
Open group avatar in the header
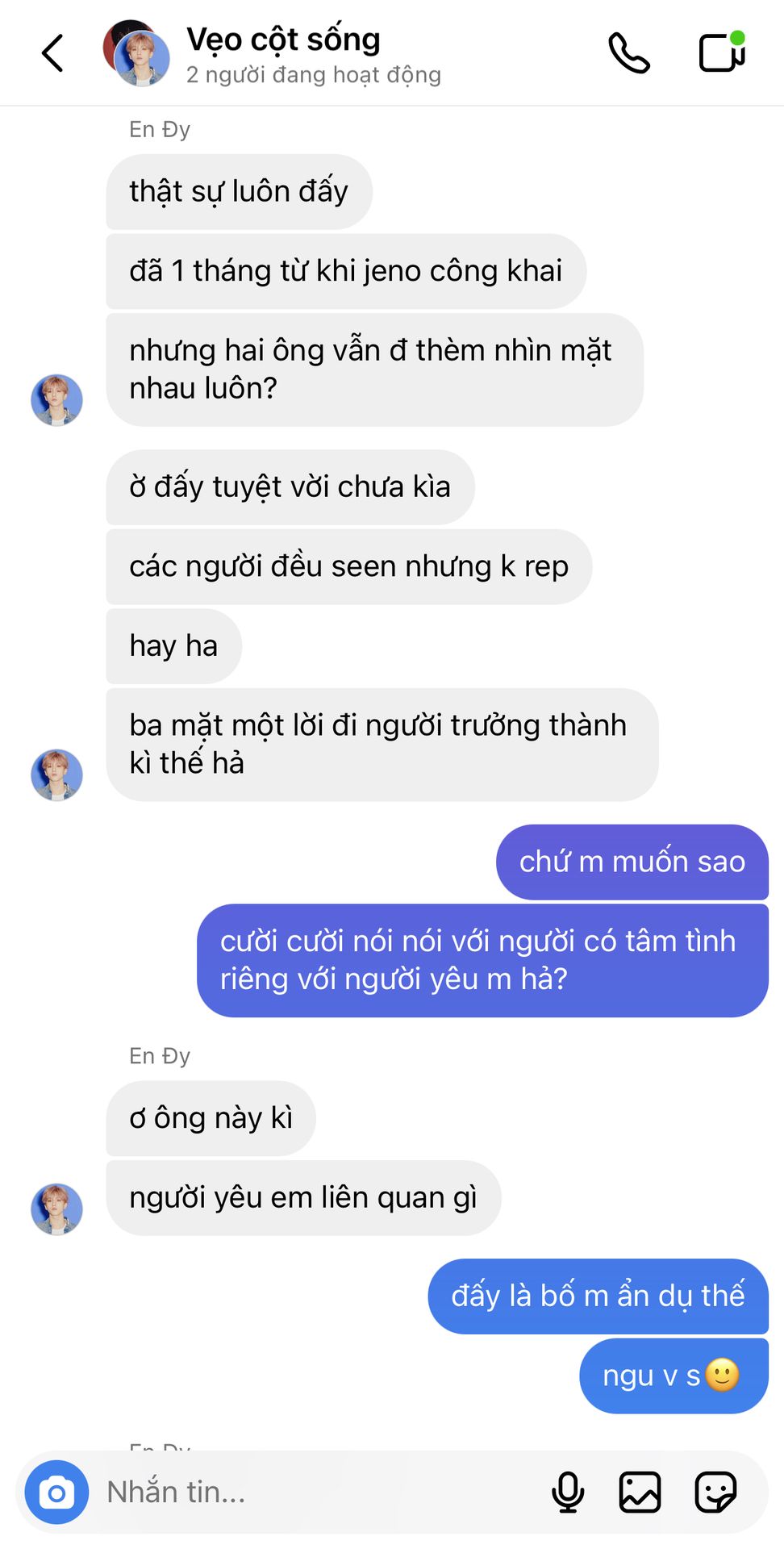(136, 53)
